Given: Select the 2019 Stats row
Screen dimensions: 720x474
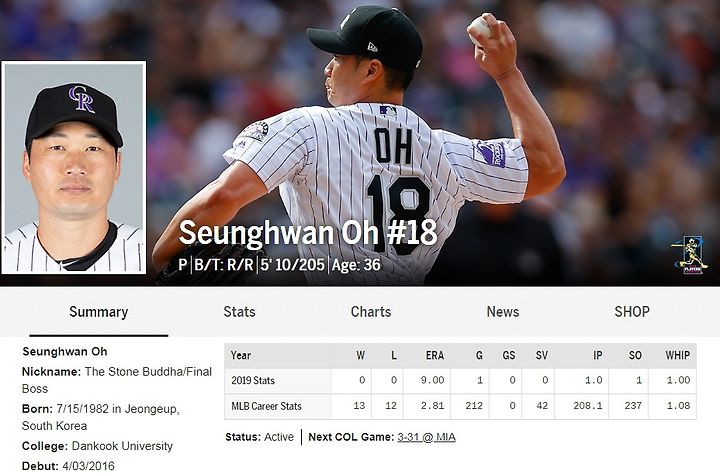Looking at the screenshot, I should 460,380.
